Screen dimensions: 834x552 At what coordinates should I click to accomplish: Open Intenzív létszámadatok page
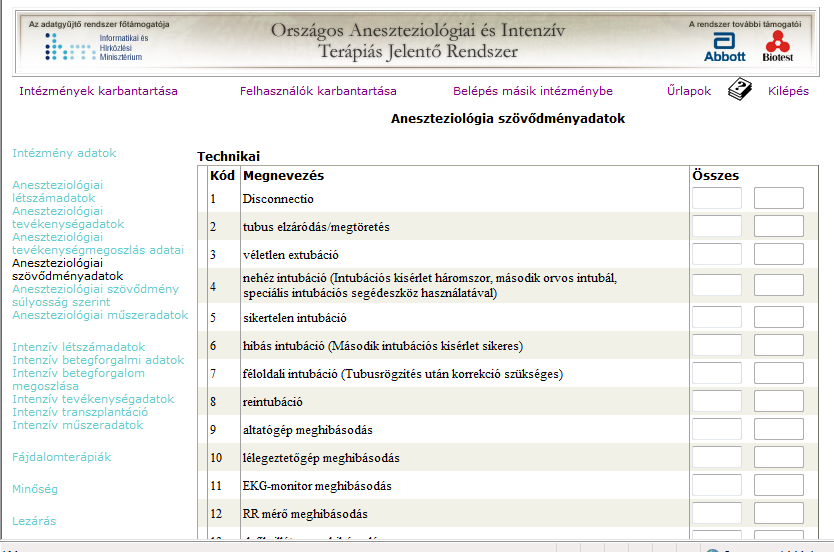pyautogui.click(x=79, y=347)
